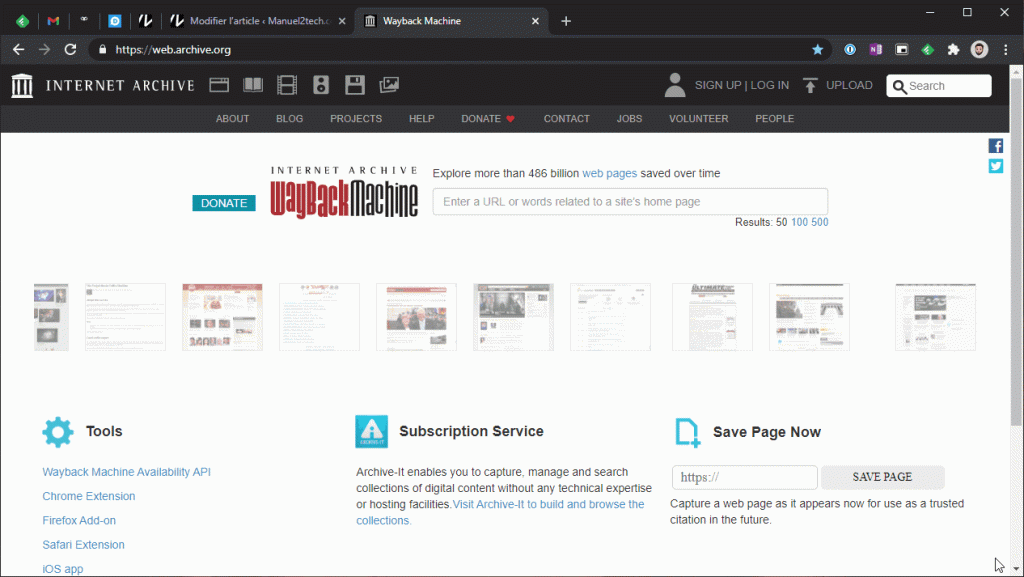Open Wayback Machine Availability API link

[127, 472]
